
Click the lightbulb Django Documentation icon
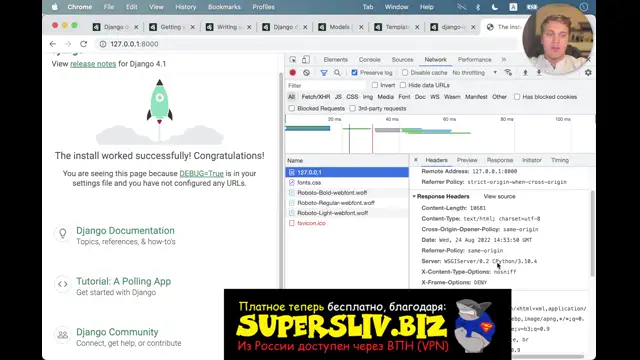(62, 233)
